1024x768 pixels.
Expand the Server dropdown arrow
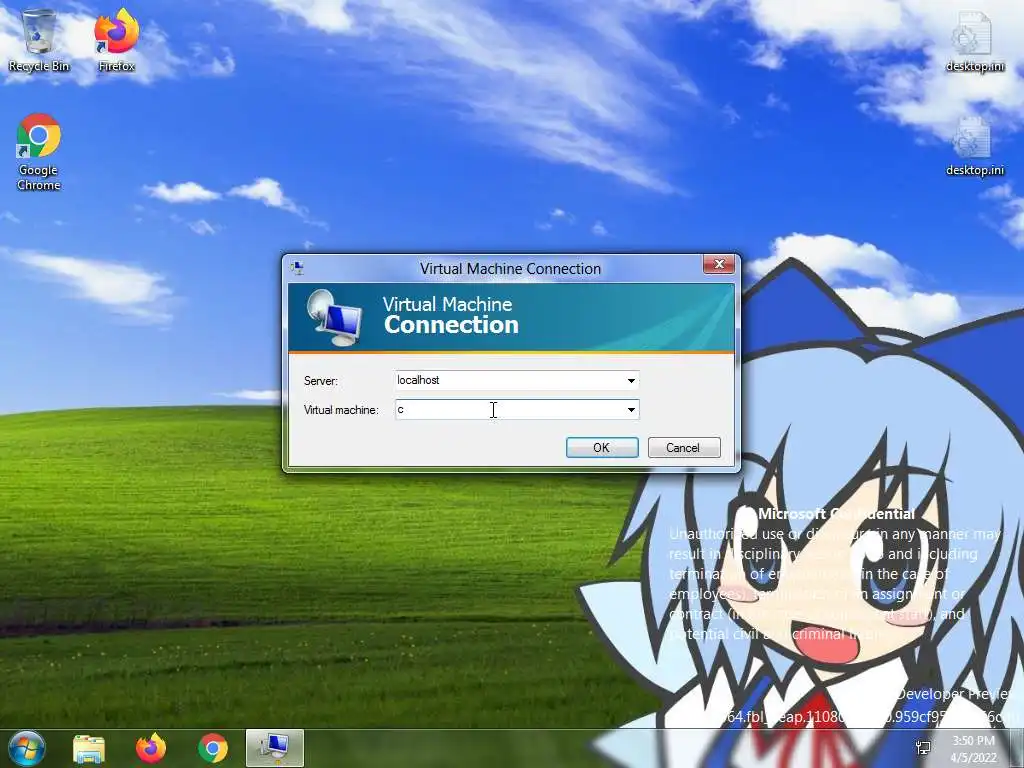click(x=631, y=380)
